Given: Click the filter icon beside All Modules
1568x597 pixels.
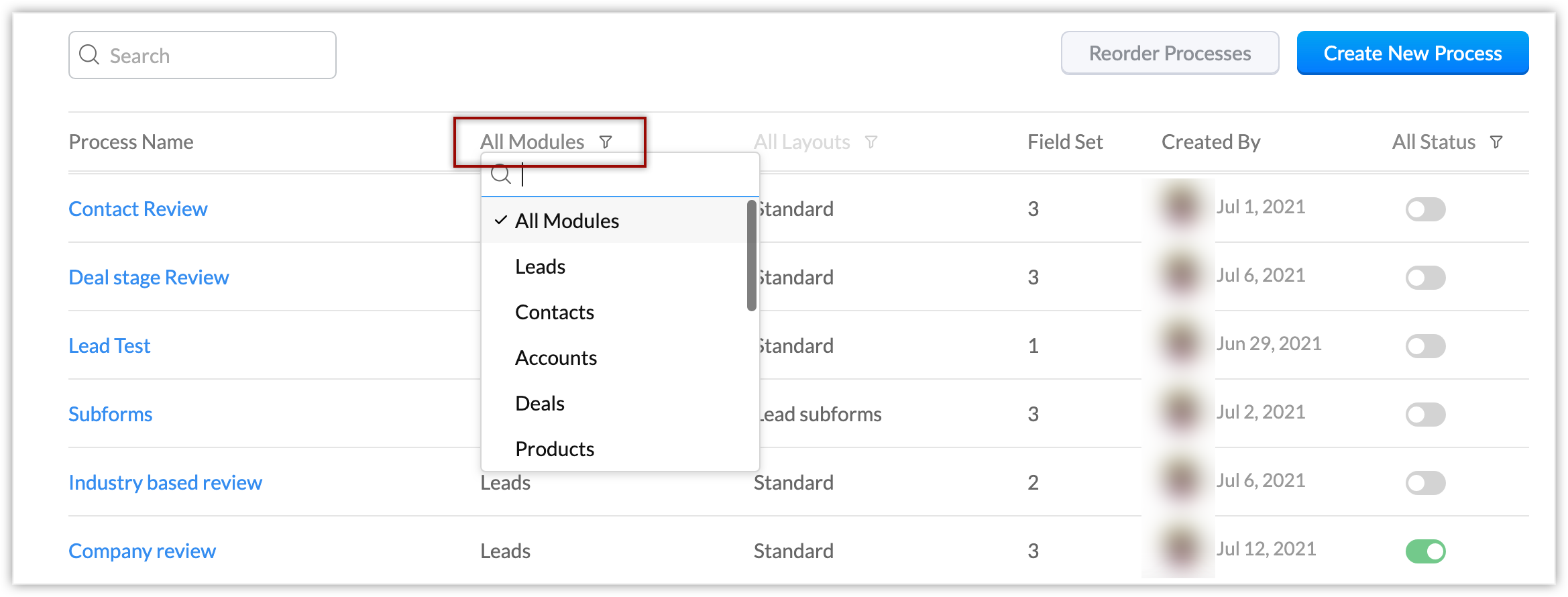Looking at the screenshot, I should pos(606,142).
